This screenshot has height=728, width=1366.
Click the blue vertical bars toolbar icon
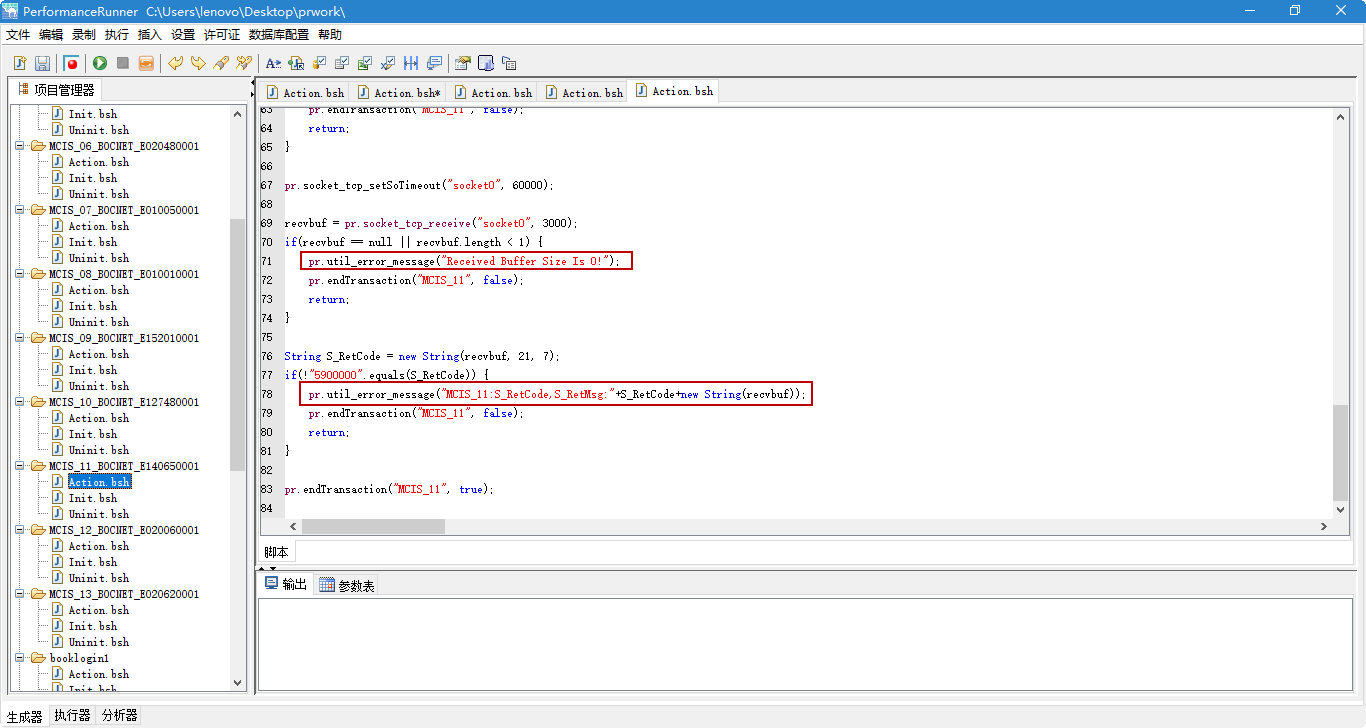411,63
